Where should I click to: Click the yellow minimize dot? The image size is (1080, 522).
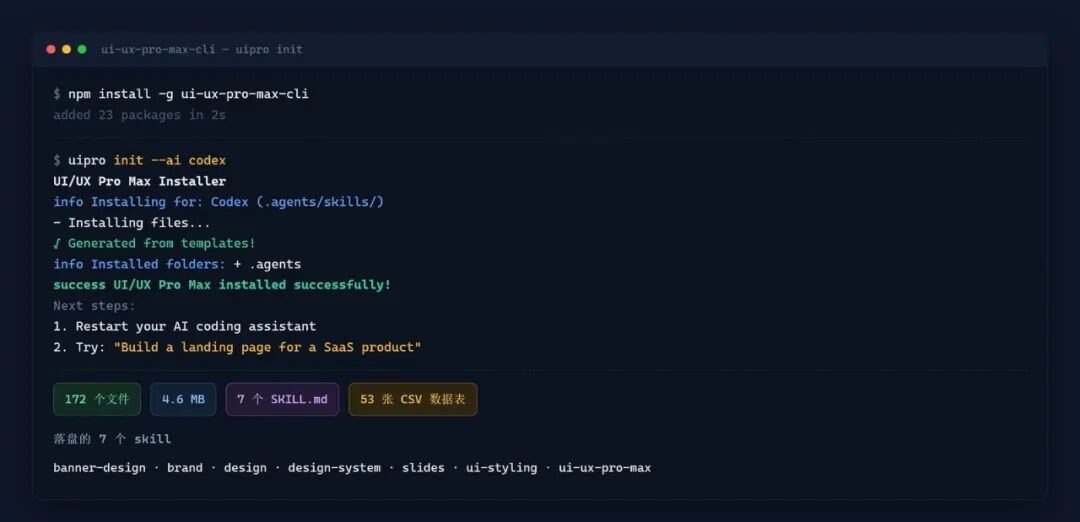tap(67, 50)
